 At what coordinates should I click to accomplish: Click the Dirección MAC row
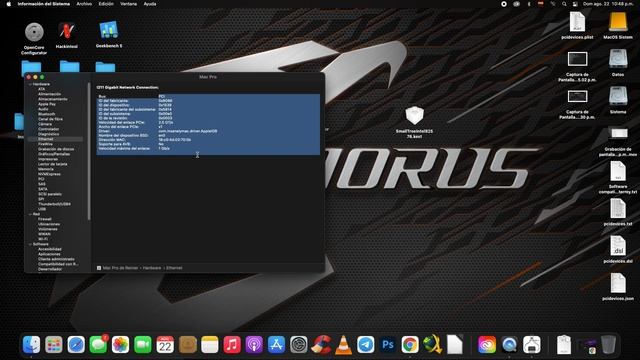coord(208,140)
